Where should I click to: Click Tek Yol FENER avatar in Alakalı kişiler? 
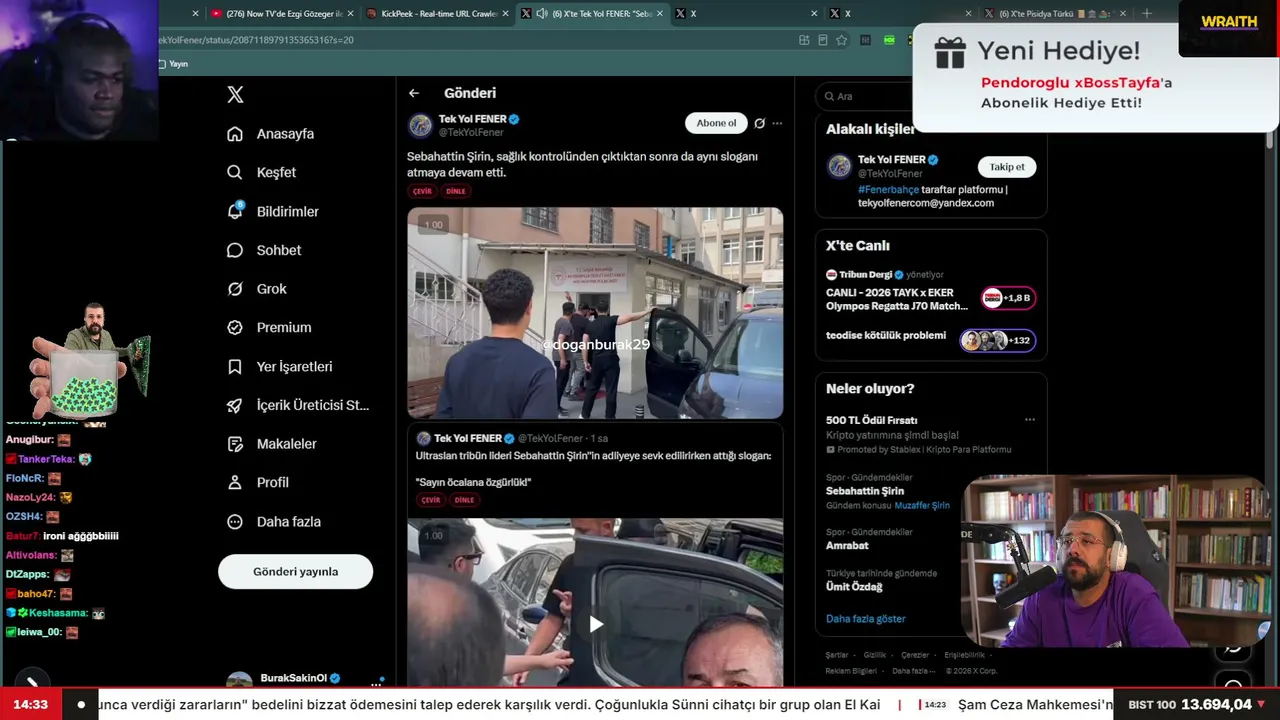pos(839,167)
